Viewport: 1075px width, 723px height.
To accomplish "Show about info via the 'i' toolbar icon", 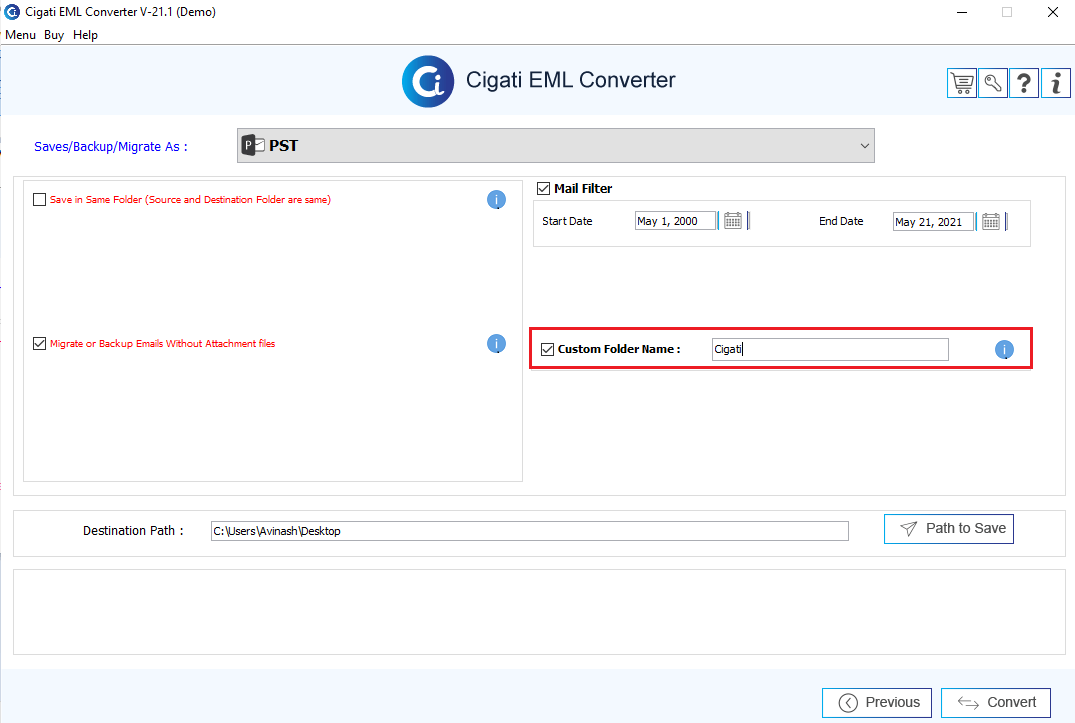I will click(x=1056, y=84).
